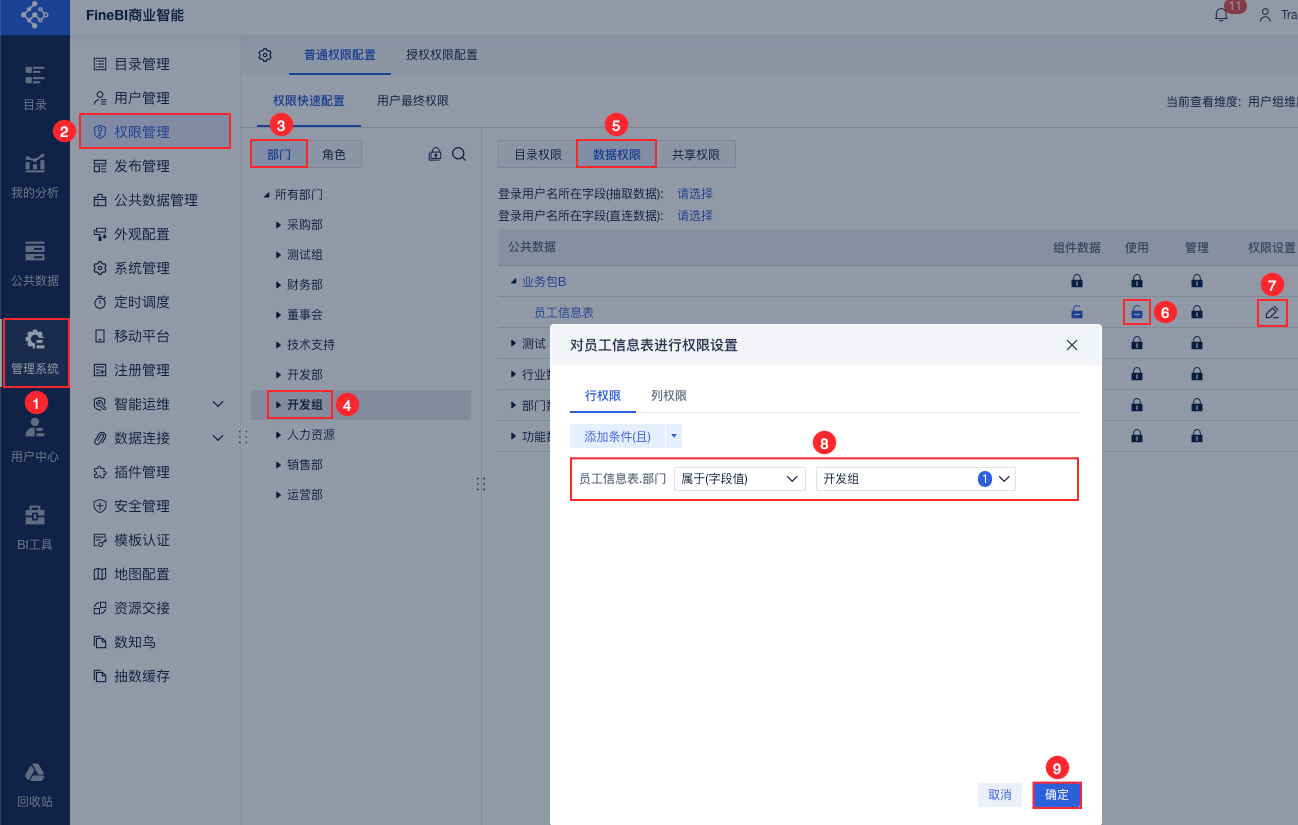Toggle 组件数据 lock for 员工信息表
This screenshot has width=1298, height=825.
(x=1077, y=312)
